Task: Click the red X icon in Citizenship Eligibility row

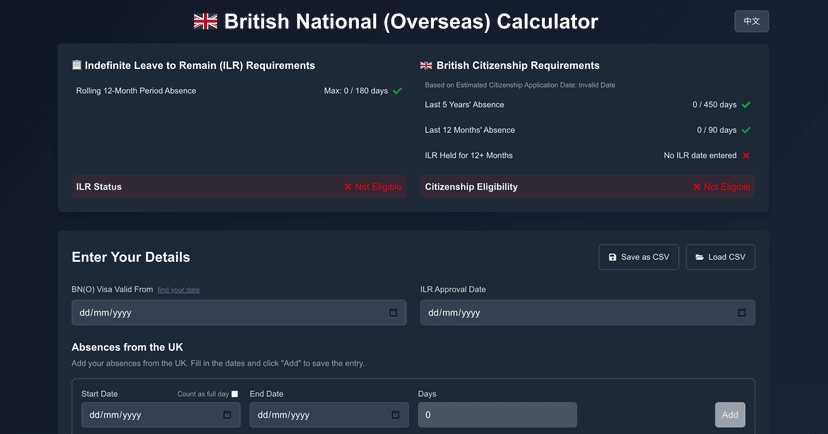Action: (697, 187)
